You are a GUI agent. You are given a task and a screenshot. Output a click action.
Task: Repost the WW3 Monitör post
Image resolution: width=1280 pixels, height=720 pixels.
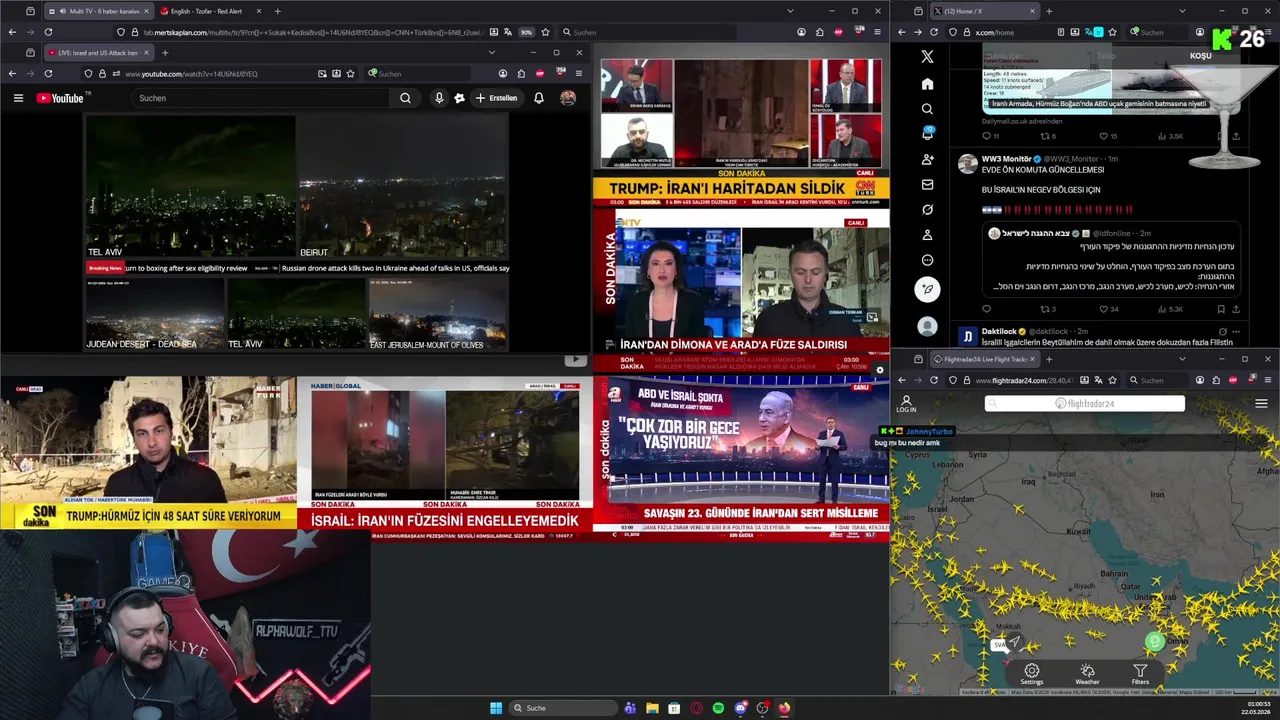click(x=1045, y=309)
